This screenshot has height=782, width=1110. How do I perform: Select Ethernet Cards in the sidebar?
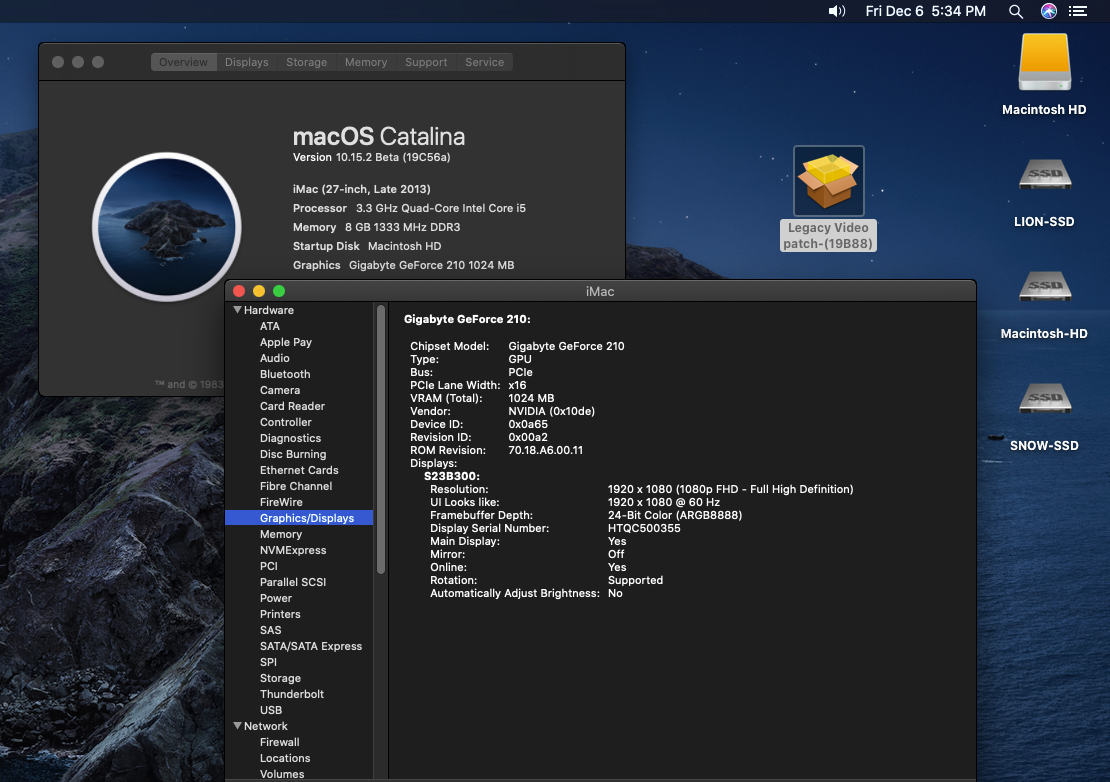tap(299, 470)
